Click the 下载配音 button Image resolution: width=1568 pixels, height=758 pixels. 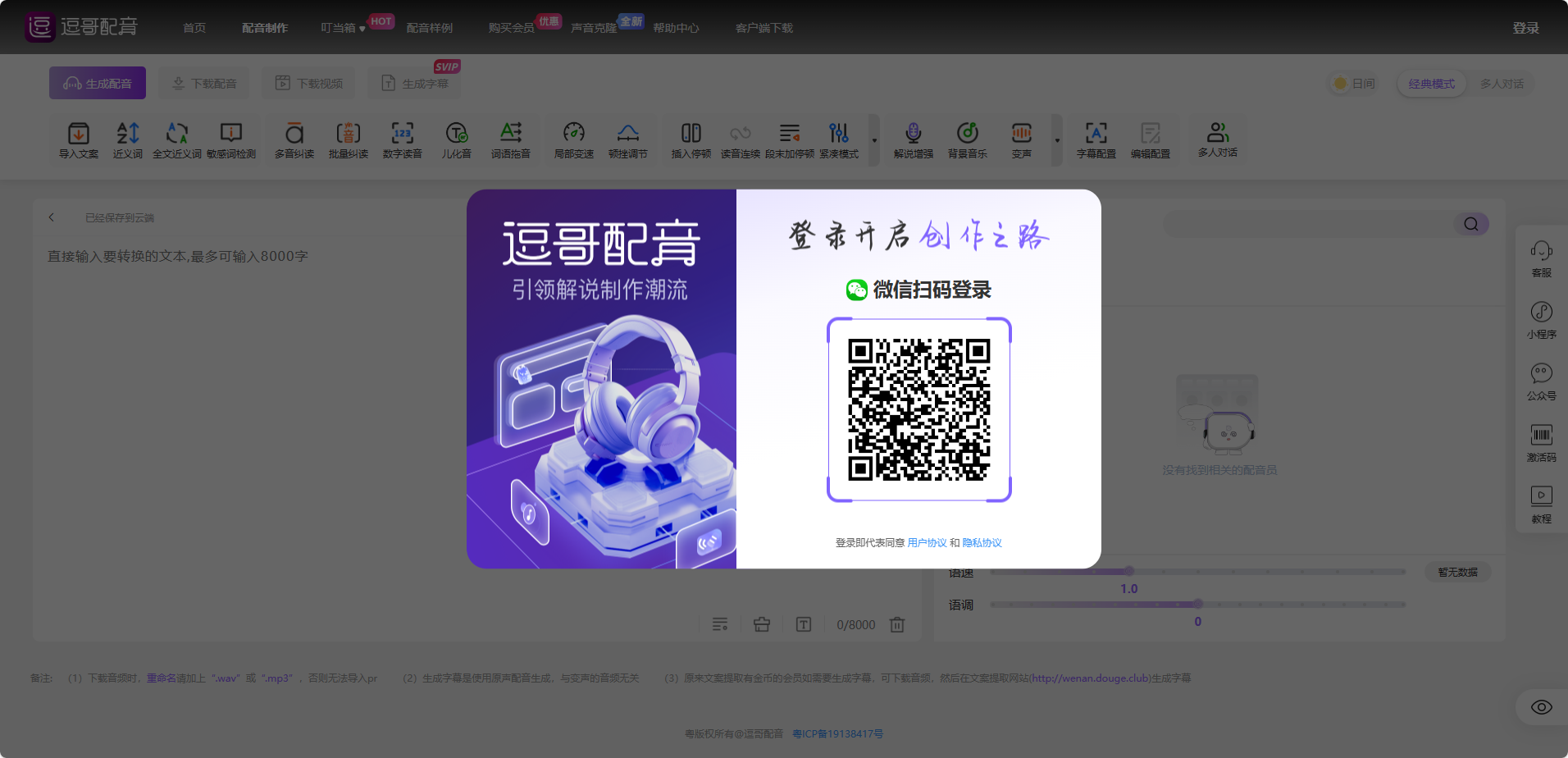click(x=204, y=83)
